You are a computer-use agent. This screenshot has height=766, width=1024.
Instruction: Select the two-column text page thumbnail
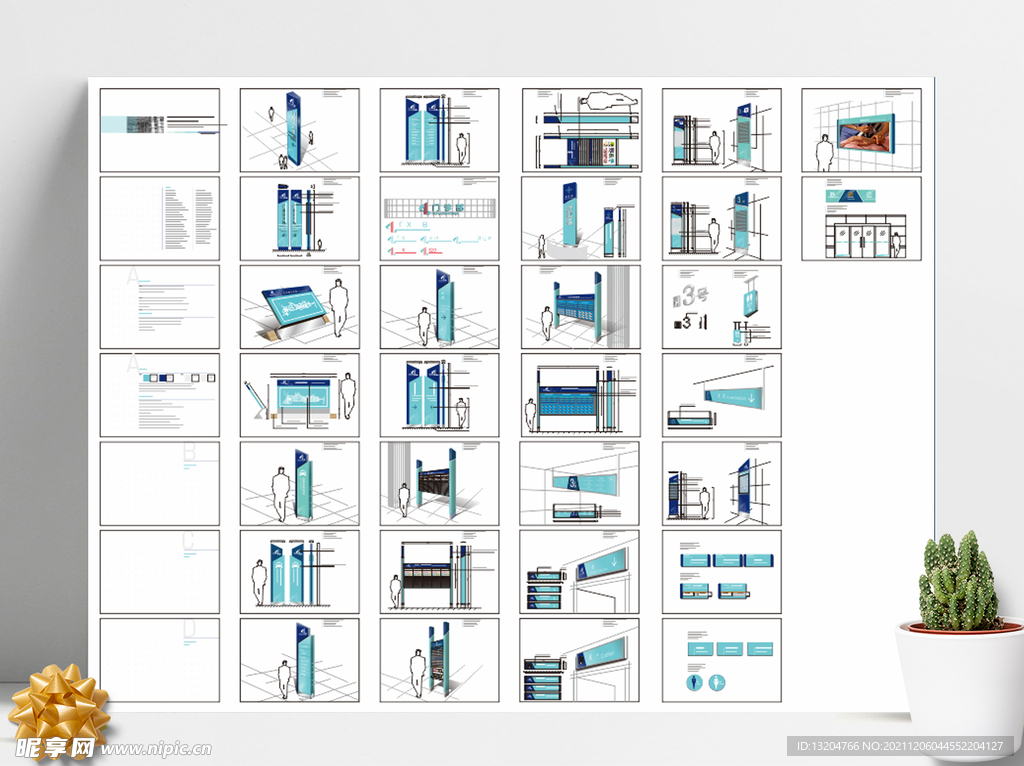pyautogui.click(x=159, y=218)
